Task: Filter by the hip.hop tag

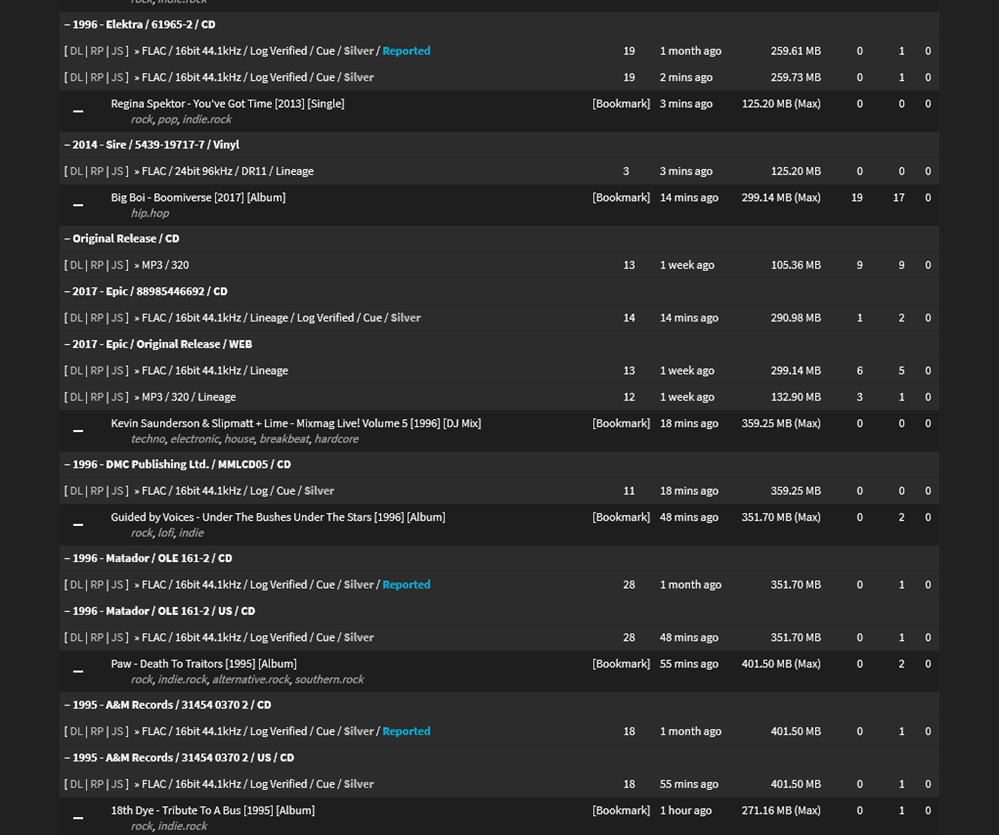Action: (150, 213)
